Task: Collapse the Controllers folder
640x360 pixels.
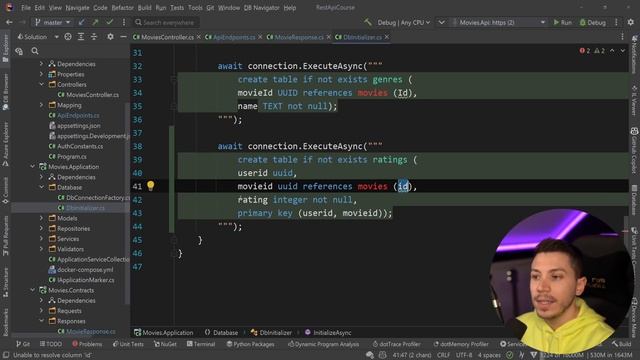Action: 42,84
